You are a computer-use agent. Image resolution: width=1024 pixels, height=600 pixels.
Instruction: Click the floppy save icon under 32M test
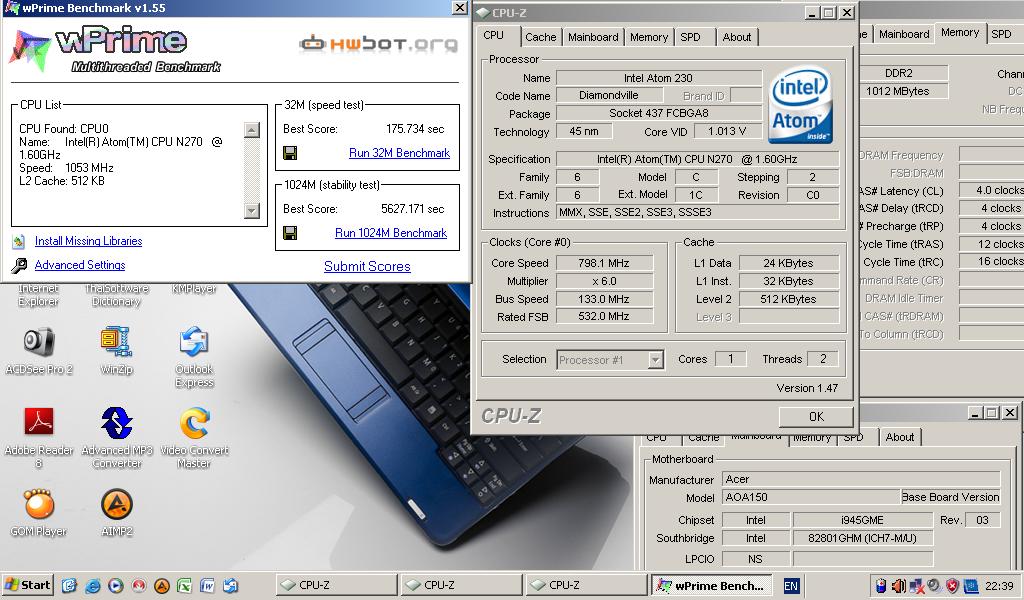pyautogui.click(x=290, y=153)
